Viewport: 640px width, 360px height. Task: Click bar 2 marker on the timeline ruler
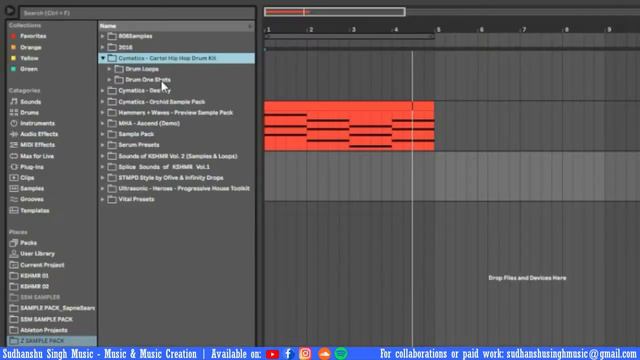[x=311, y=29]
